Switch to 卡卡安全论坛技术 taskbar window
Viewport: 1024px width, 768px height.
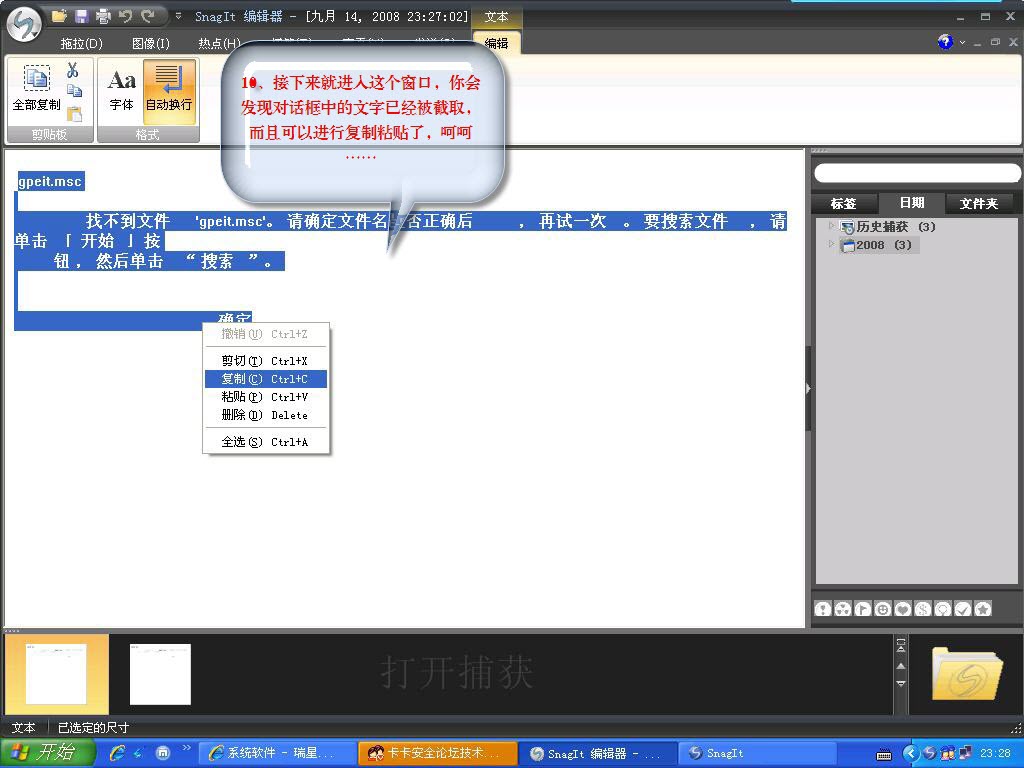point(438,754)
